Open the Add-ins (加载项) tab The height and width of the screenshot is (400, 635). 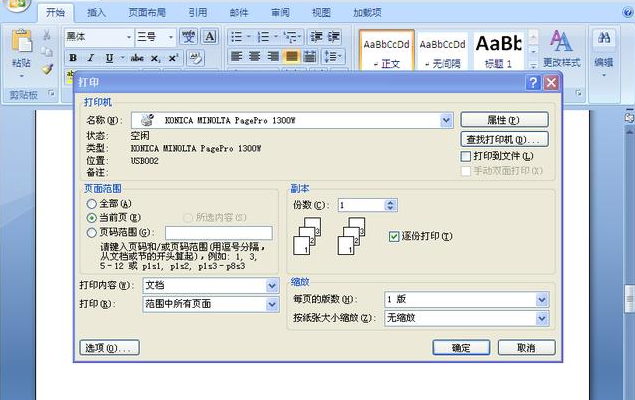367,13
